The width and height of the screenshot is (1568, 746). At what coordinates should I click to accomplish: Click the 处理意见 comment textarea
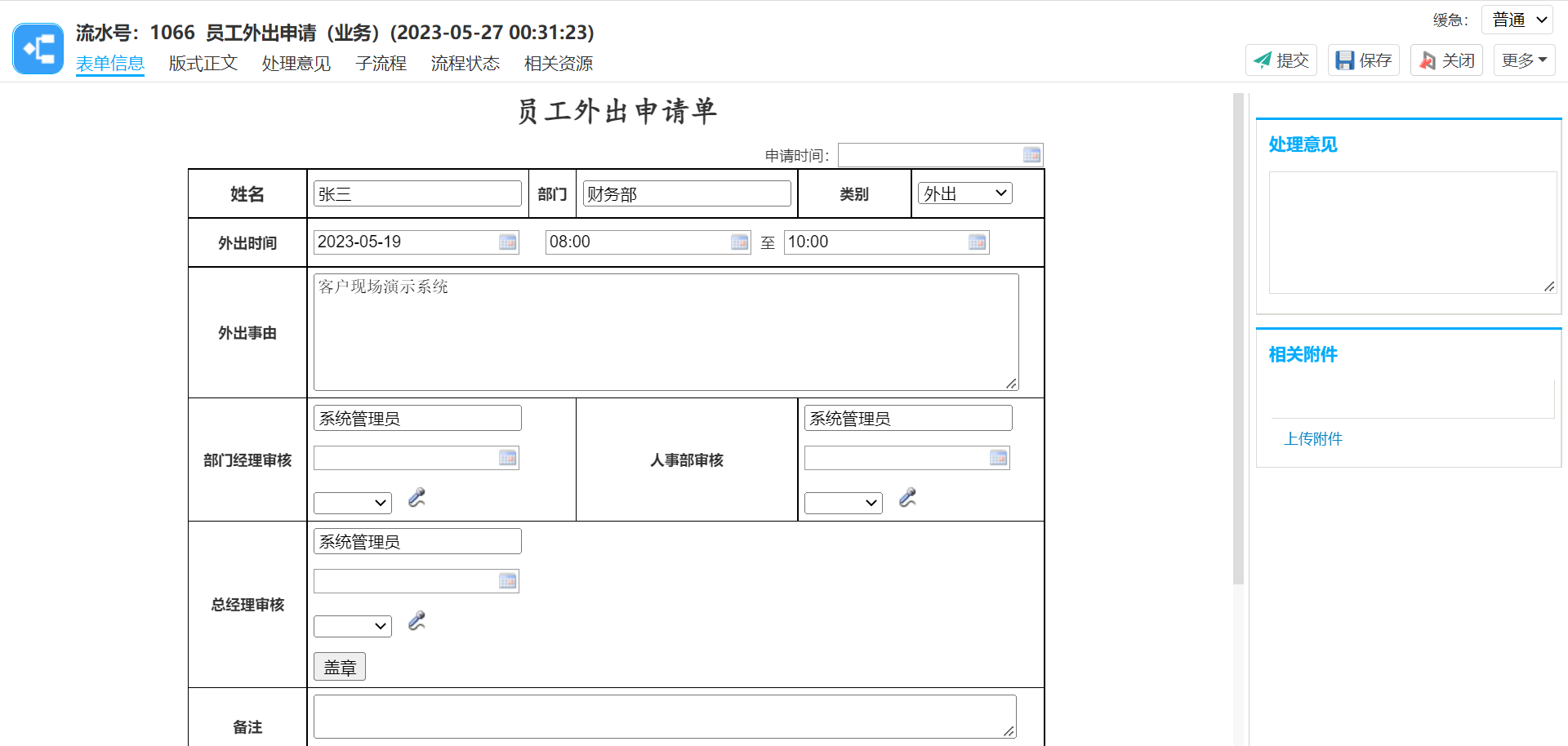click(x=1413, y=233)
